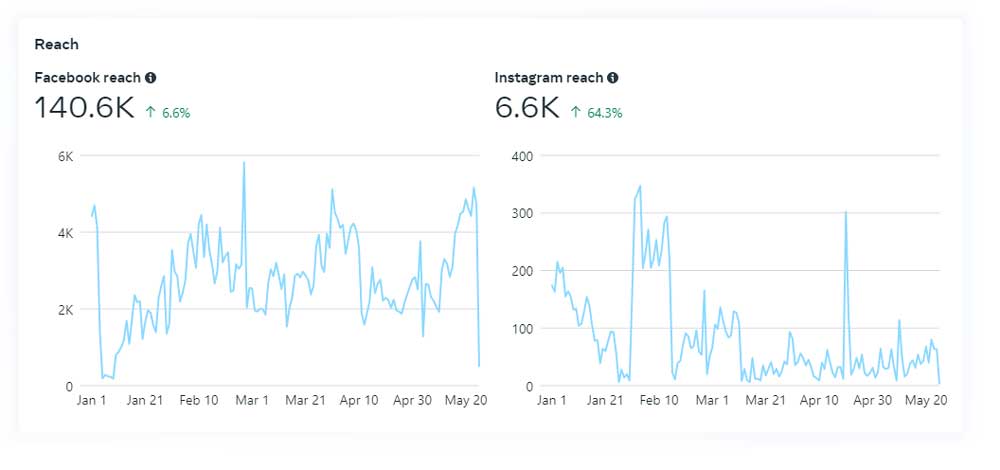Click the green up arrow next to 6.6%
Viewport: 1000px width, 470px height.
151,113
